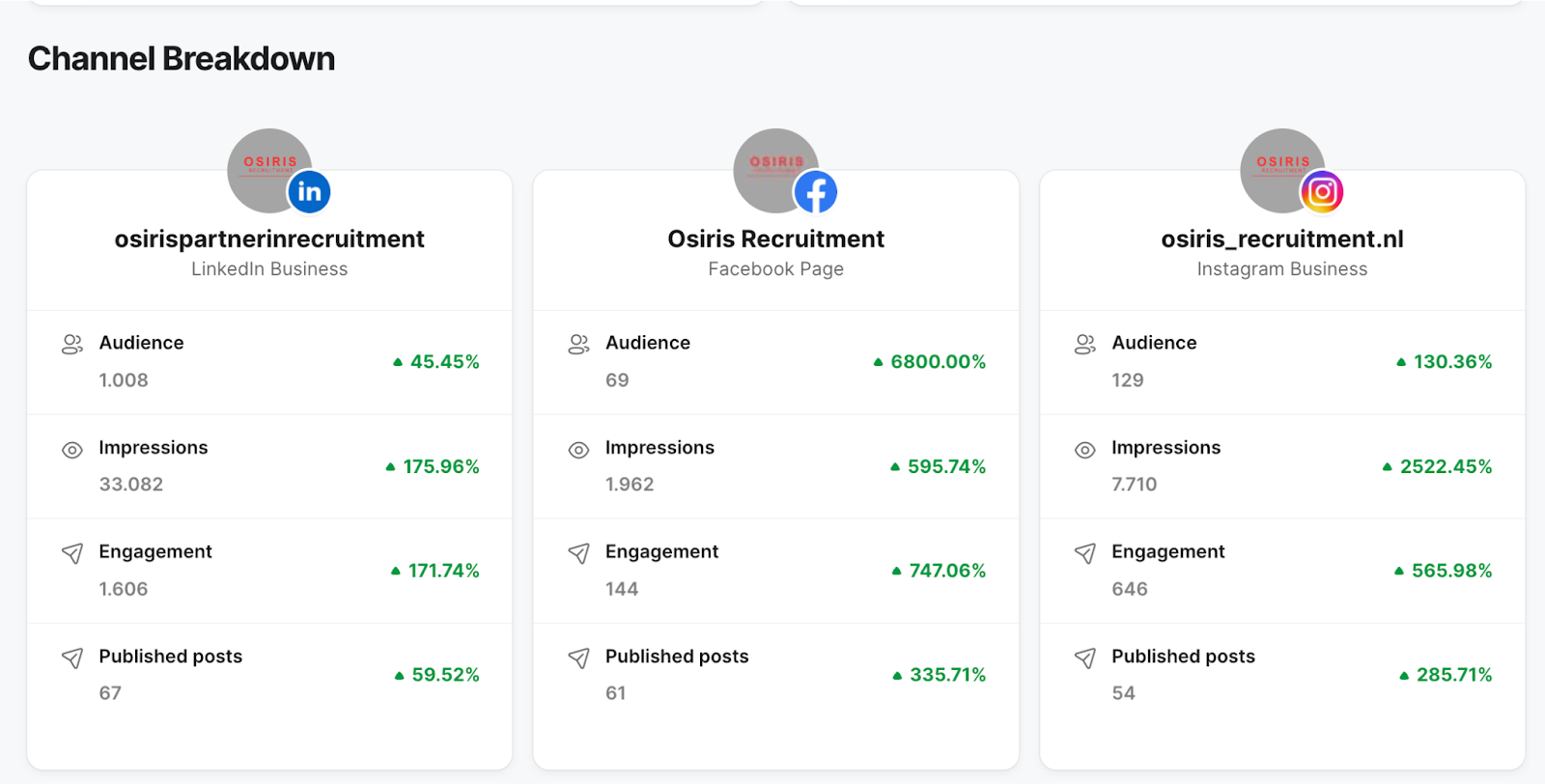This screenshot has width=1545, height=784.
Task: Click the Audience people icon in LinkedIn card
Action: 72,345
